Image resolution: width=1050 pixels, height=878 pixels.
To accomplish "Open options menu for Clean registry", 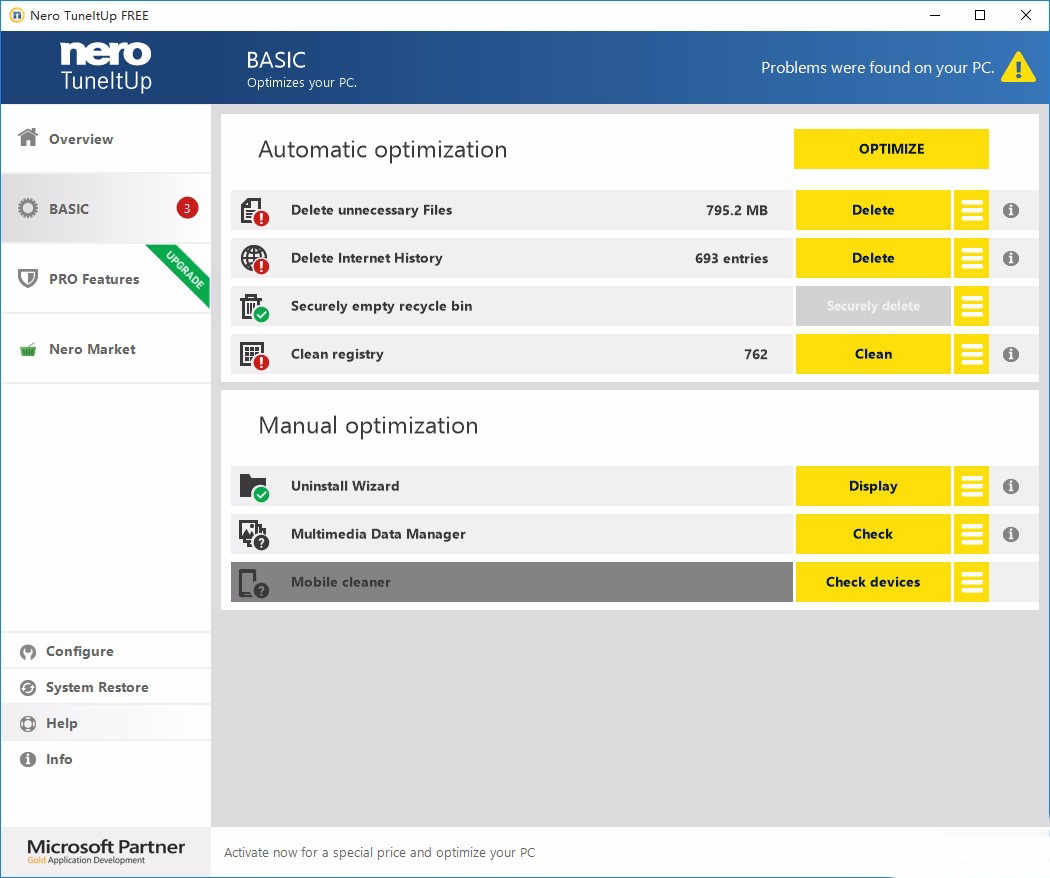I will point(972,354).
